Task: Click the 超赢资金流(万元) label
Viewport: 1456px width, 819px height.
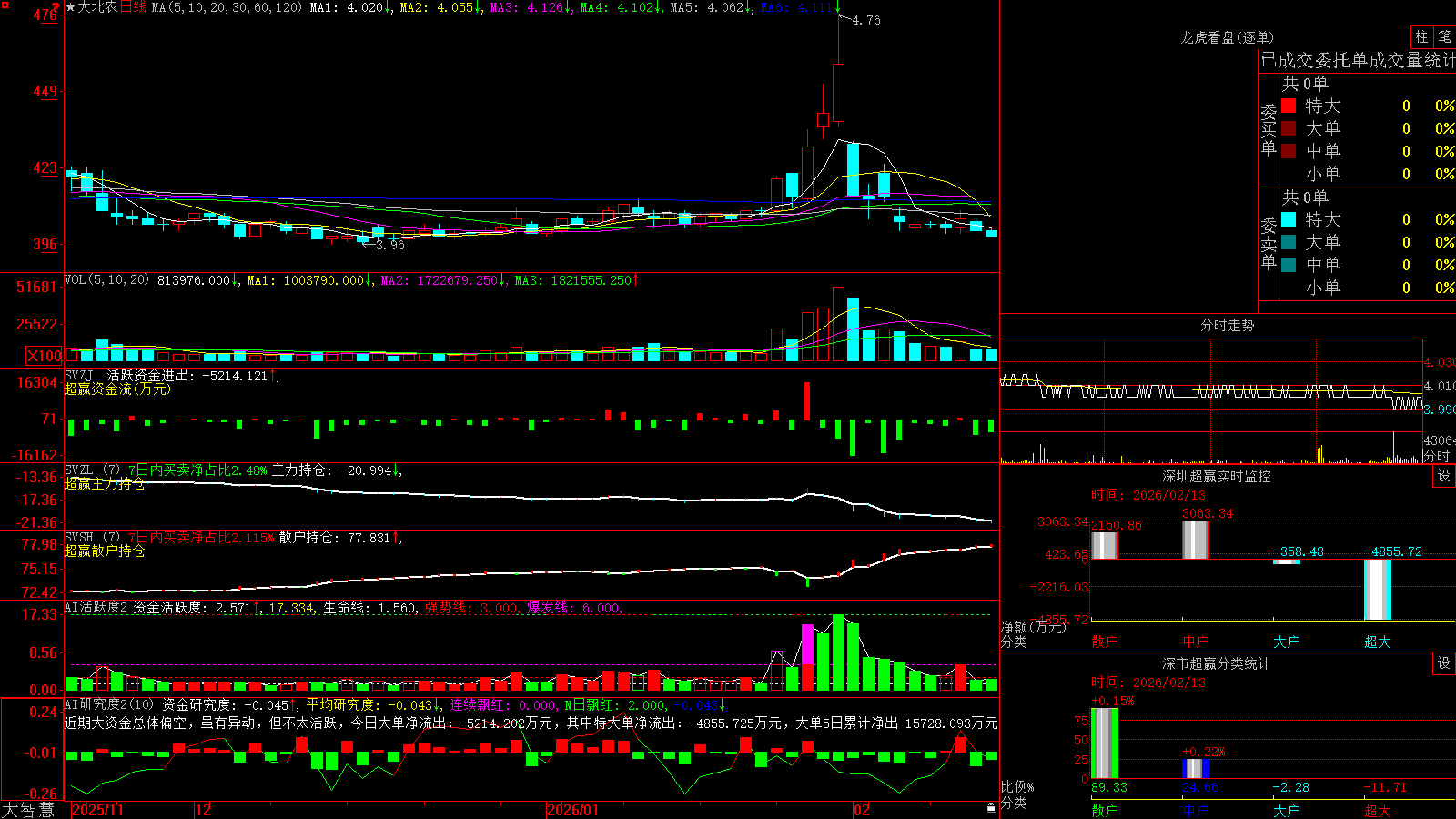Action: (117, 389)
